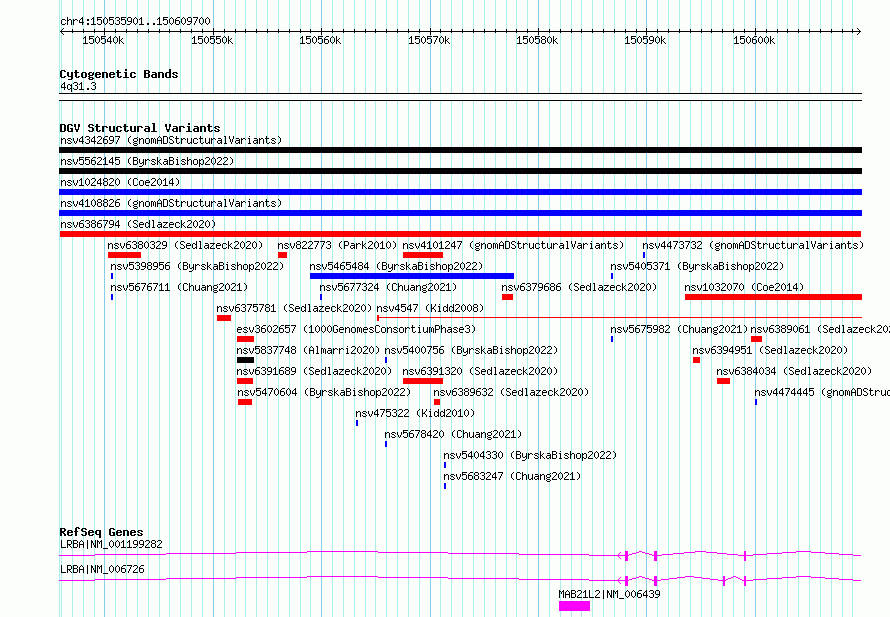This screenshot has height=617, width=890.
Task: Select red bar under nsv1032070 (Coe2014)
Action: [x=774, y=297]
